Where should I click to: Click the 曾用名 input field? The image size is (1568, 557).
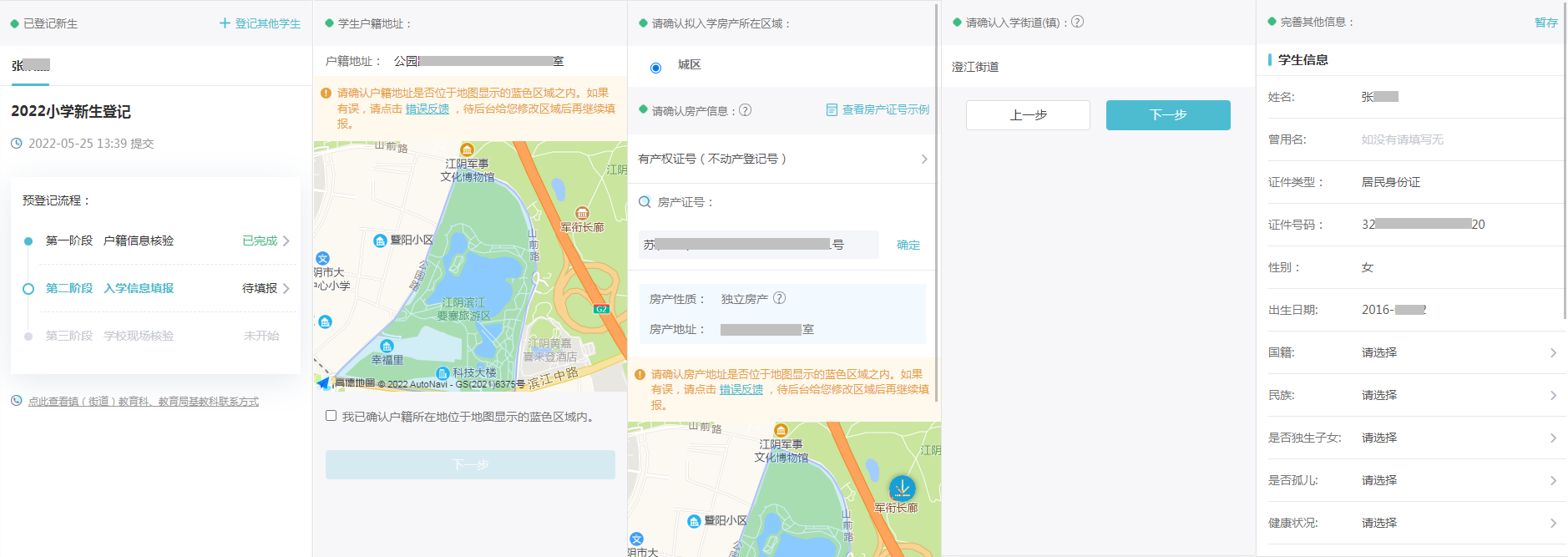tap(1461, 139)
